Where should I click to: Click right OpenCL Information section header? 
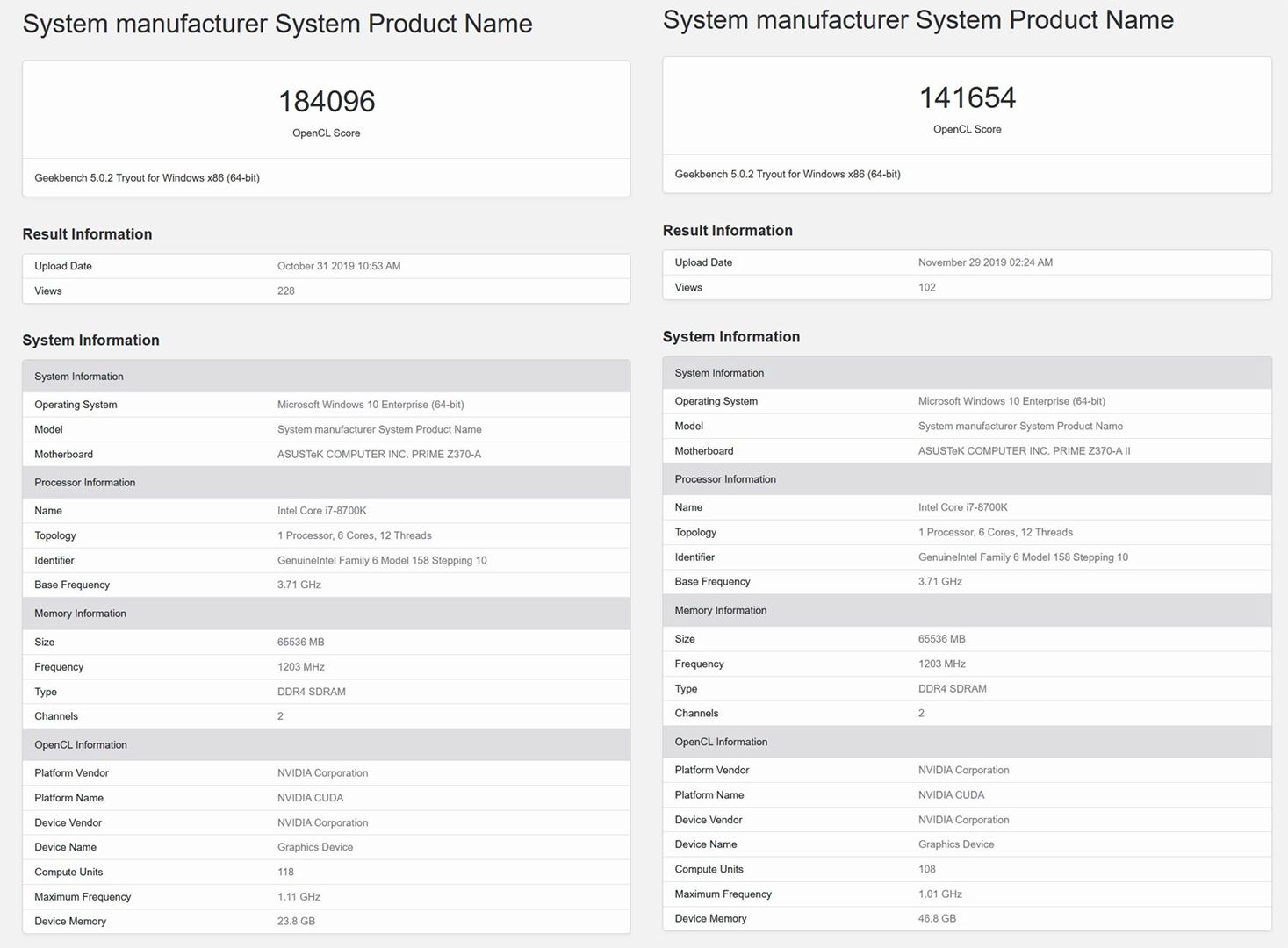point(967,742)
